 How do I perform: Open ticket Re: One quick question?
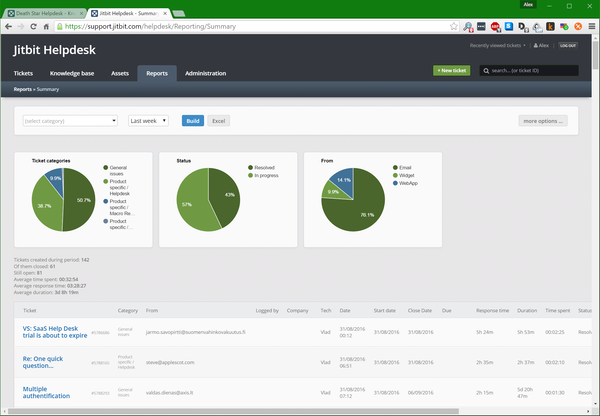[42, 362]
